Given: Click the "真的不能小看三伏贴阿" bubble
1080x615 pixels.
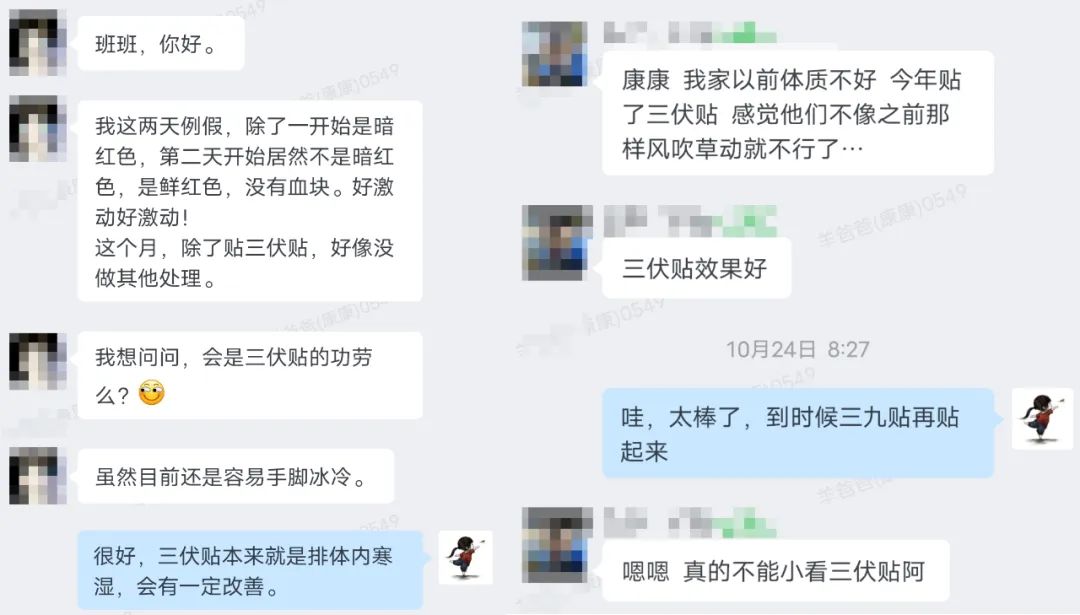Looking at the screenshot, I should pyautogui.click(x=776, y=570).
